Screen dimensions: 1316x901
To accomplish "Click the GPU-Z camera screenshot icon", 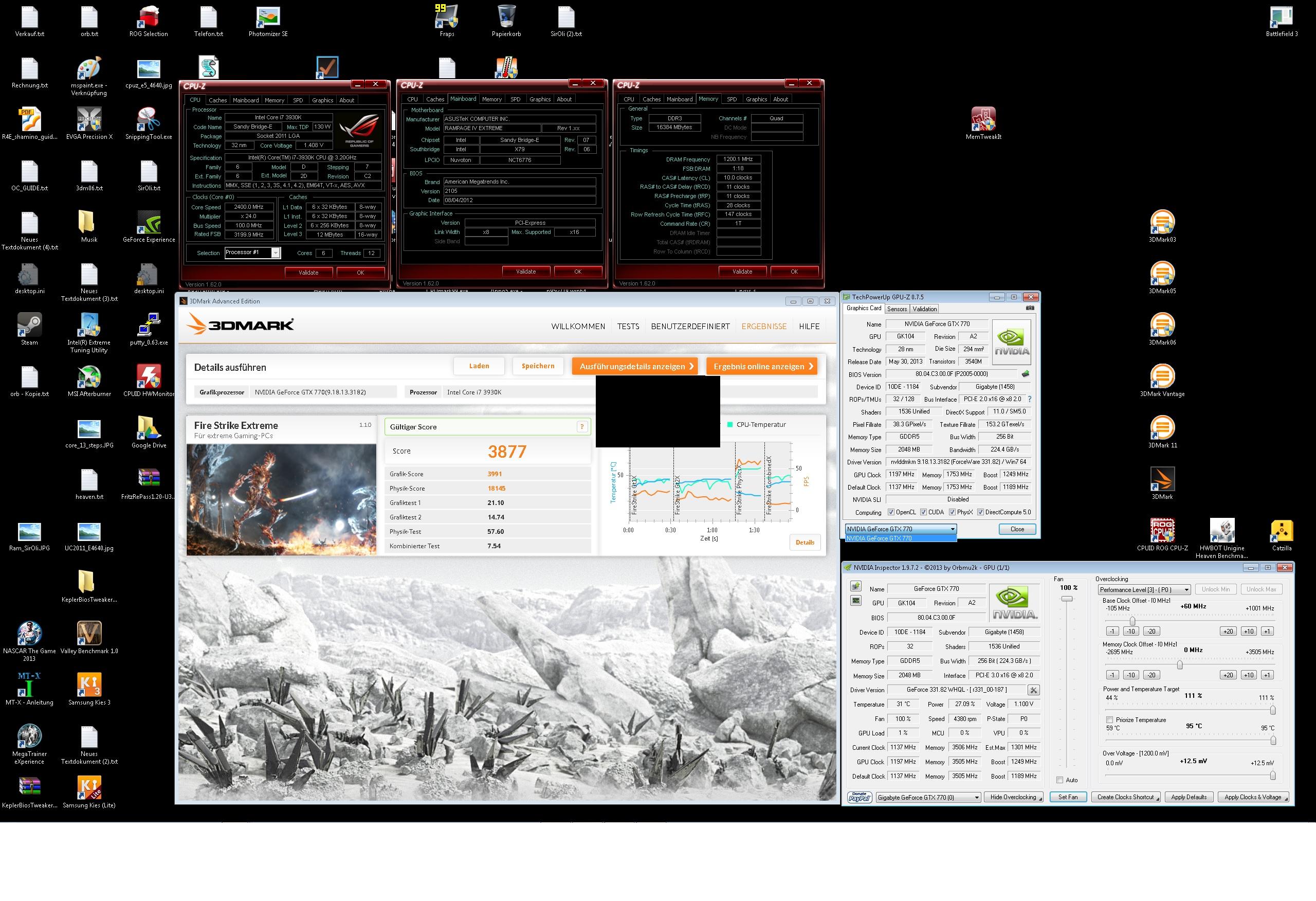I will [x=1030, y=308].
